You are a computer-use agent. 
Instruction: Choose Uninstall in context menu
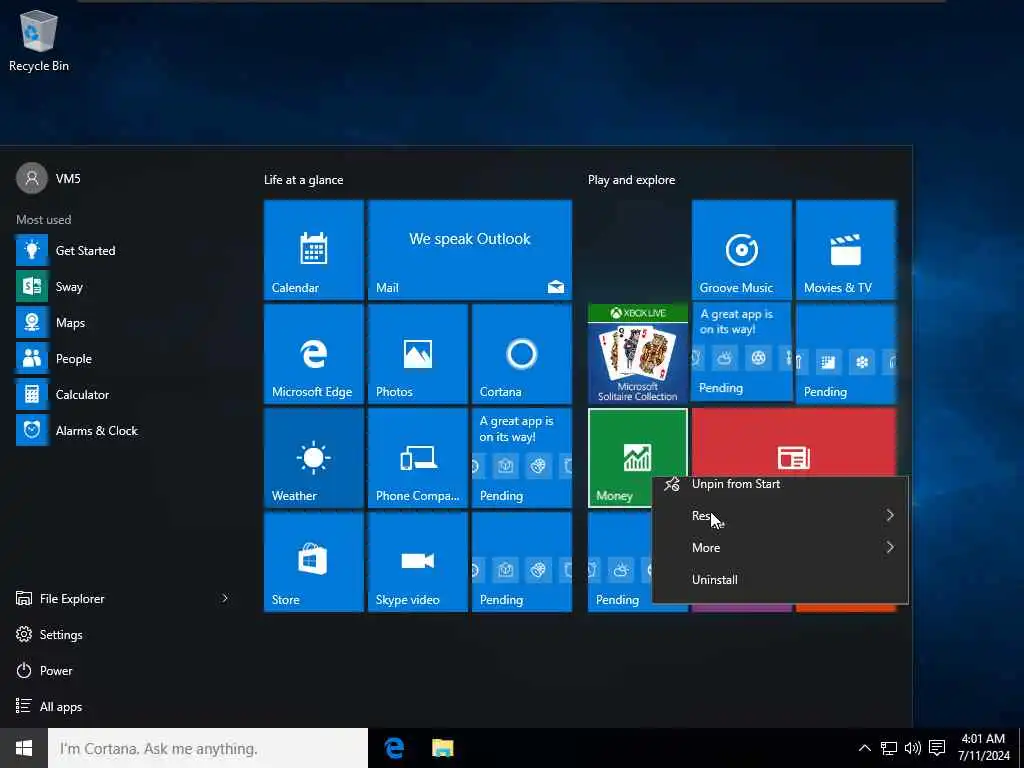780,579
